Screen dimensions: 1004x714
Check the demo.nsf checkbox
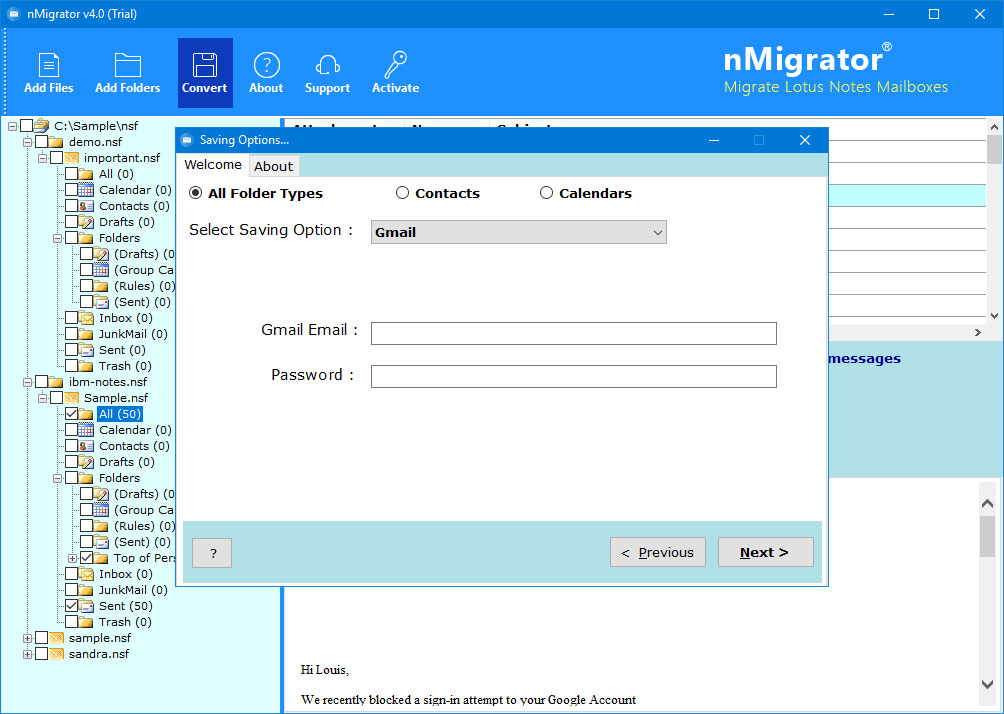click(x=41, y=142)
